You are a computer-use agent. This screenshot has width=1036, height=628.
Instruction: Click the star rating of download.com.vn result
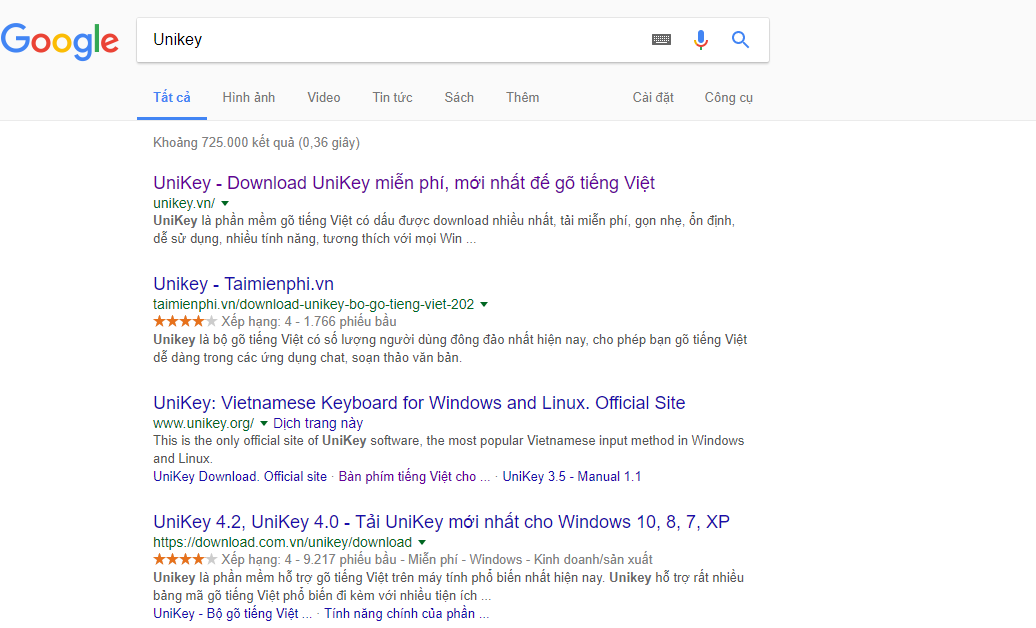pos(185,559)
